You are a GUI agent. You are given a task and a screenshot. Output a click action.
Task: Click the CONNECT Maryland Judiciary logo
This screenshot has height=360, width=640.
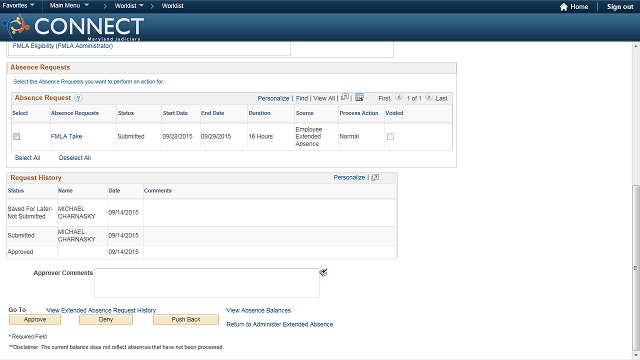(x=73, y=27)
